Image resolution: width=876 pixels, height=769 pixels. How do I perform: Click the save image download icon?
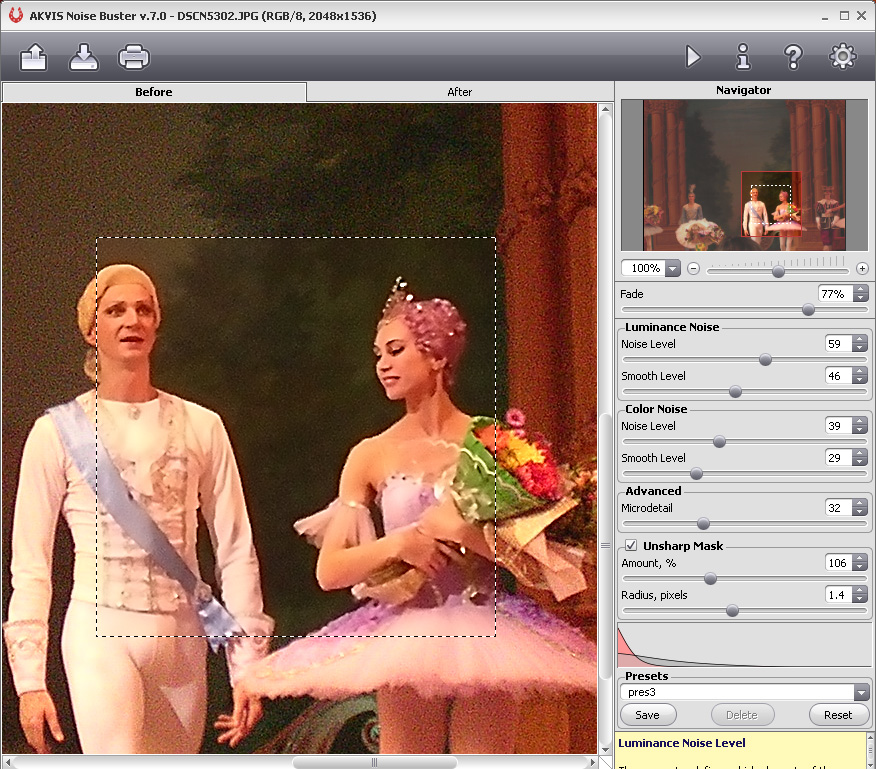(84, 57)
